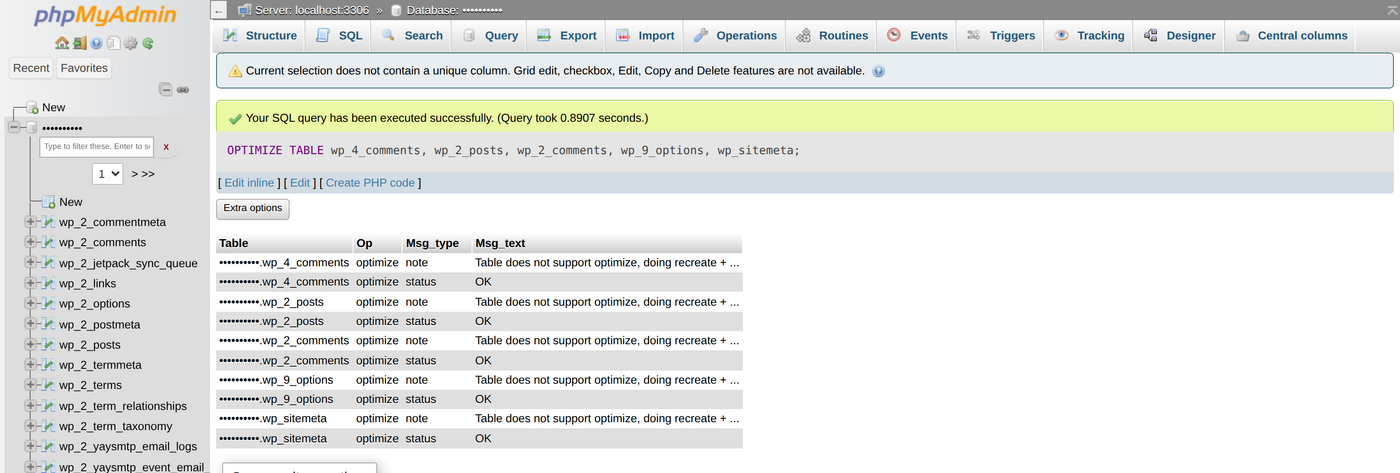Screen dimensions: 1400x473
Task: Open the Query tab
Action: [490, 36]
